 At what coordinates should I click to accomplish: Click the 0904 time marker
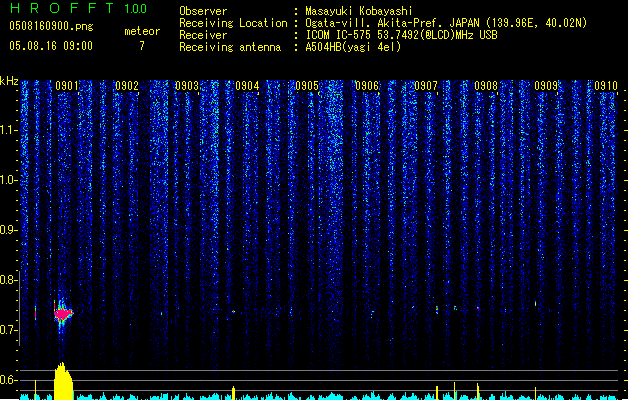tap(247, 86)
